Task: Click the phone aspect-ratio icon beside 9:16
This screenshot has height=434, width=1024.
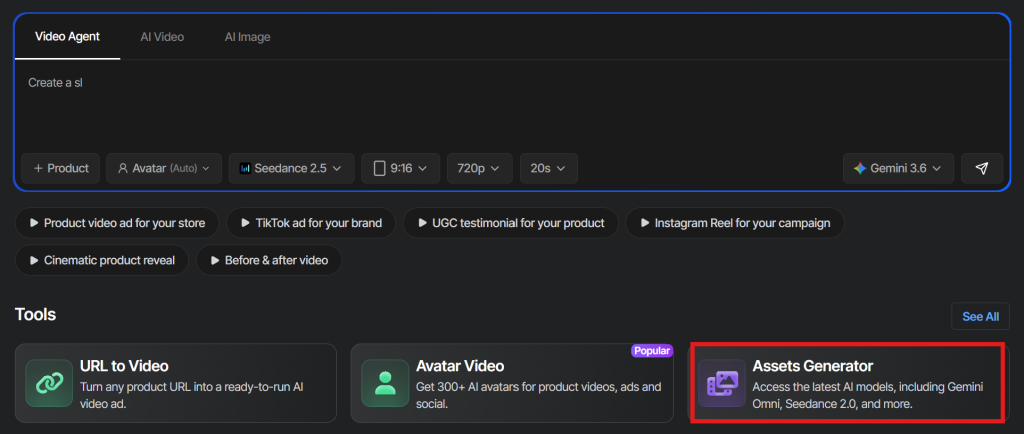Action: [379, 168]
